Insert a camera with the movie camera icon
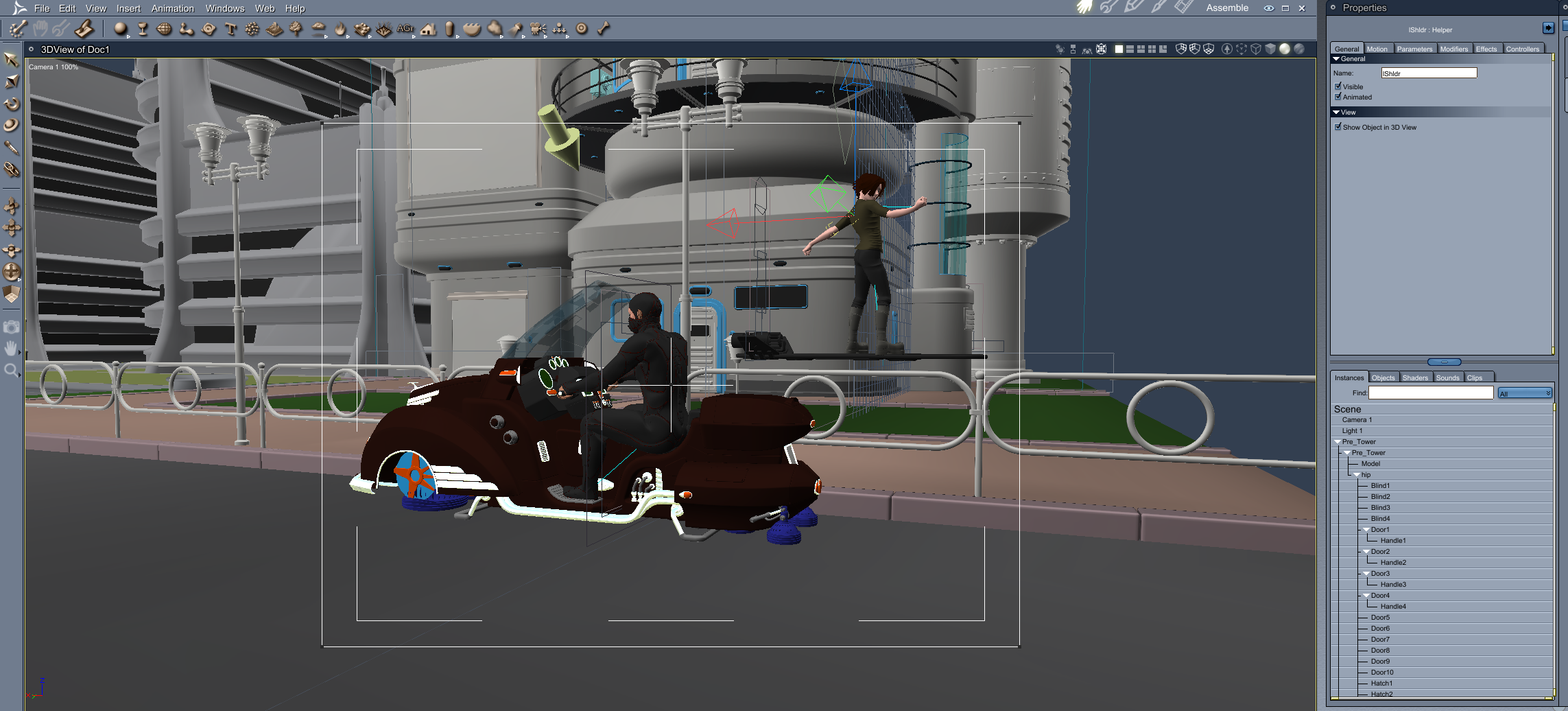This screenshot has height=711, width=1568. pos(538,29)
